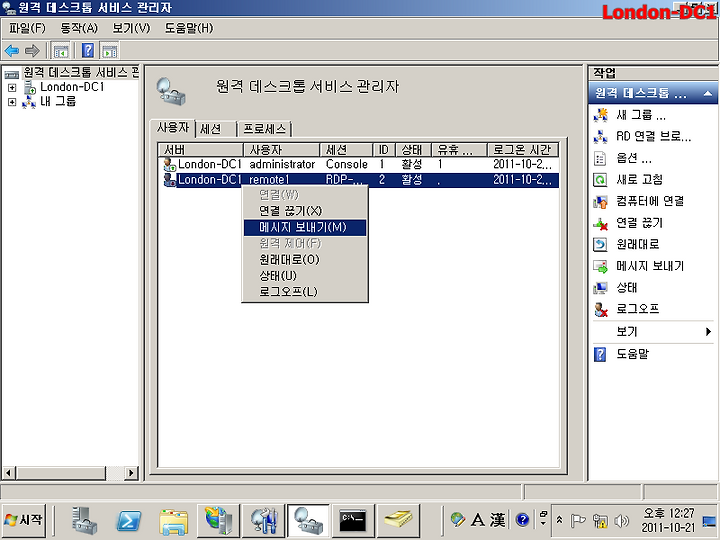Viewport: 720px width, 540px height.
Task: Sort by the 사용자 column header
Action: [x=281, y=150]
